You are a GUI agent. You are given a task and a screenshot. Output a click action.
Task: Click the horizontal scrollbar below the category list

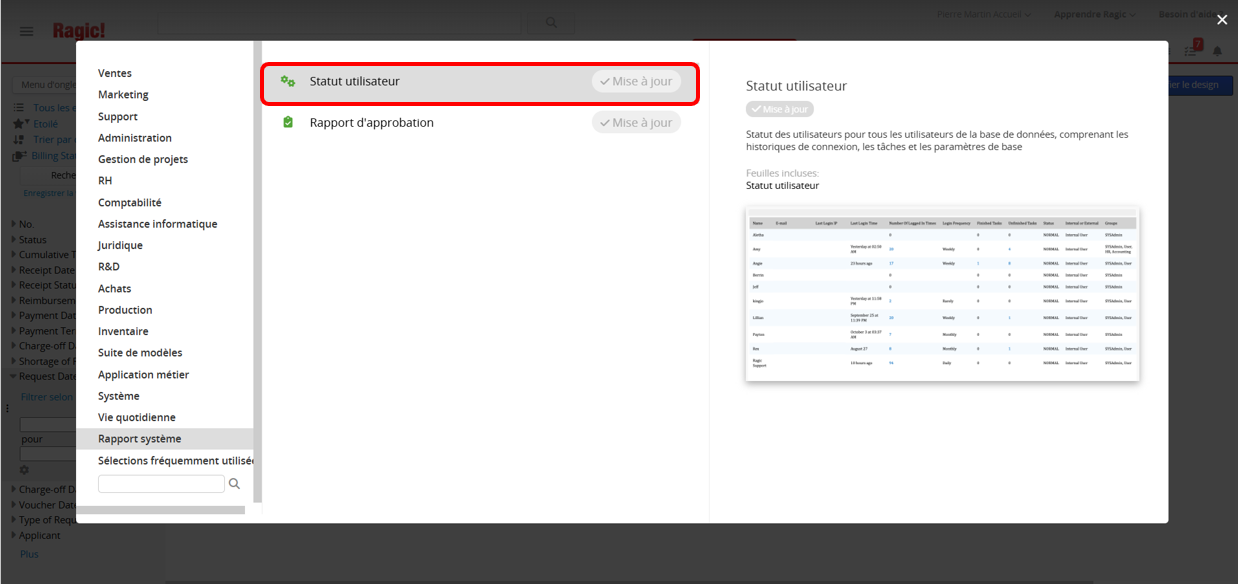click(160, 510)
